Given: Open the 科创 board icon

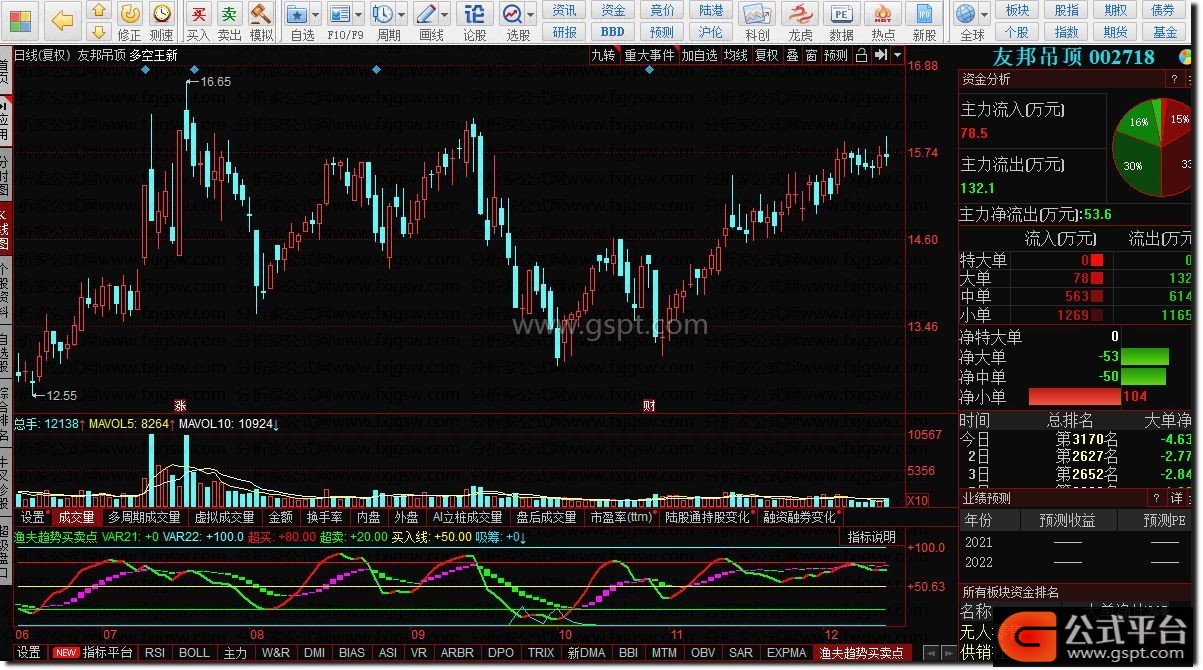Looking at the screenshot, I should [x=757, y=14].
